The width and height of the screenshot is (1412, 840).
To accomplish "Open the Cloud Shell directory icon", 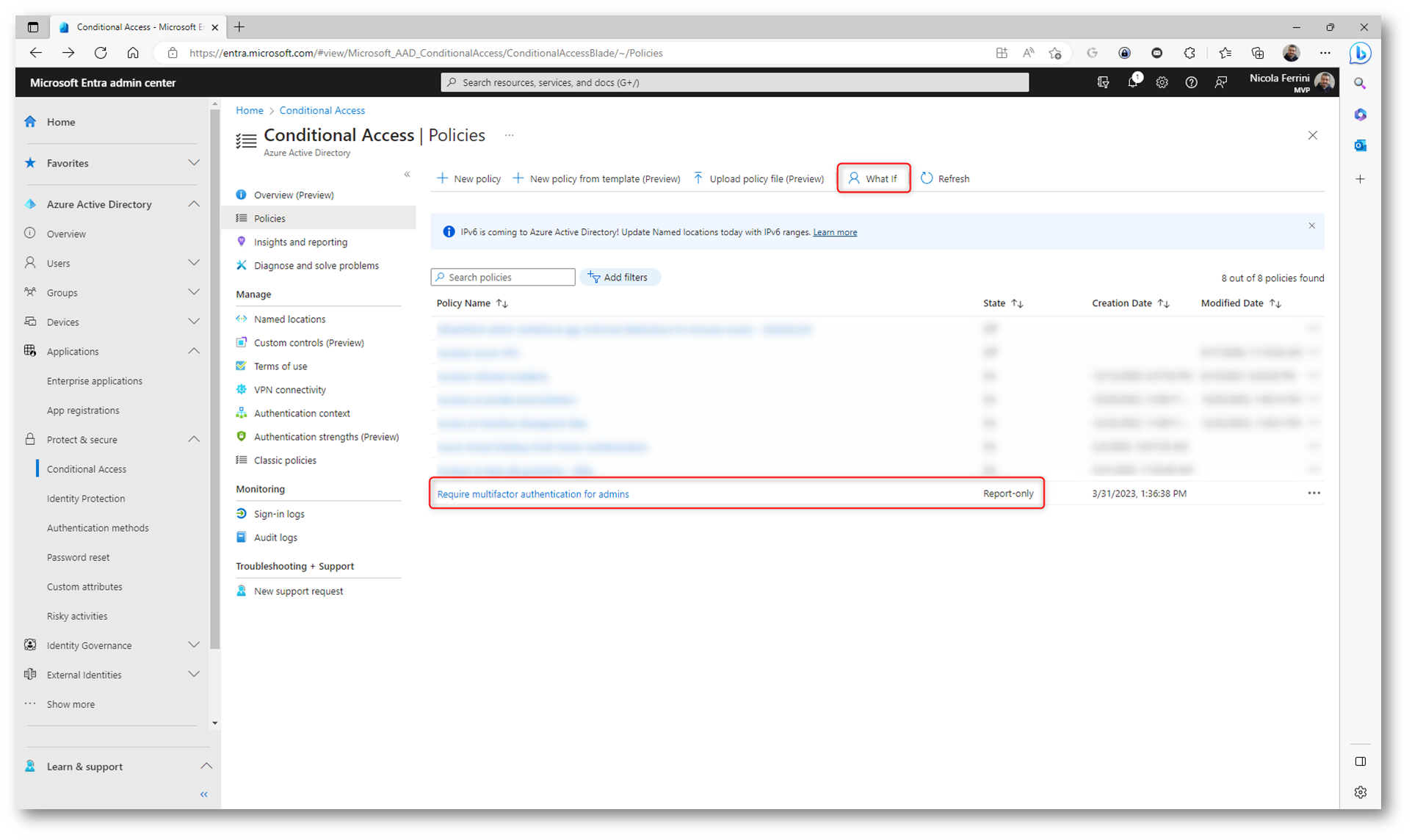I will pos(1103,82).
